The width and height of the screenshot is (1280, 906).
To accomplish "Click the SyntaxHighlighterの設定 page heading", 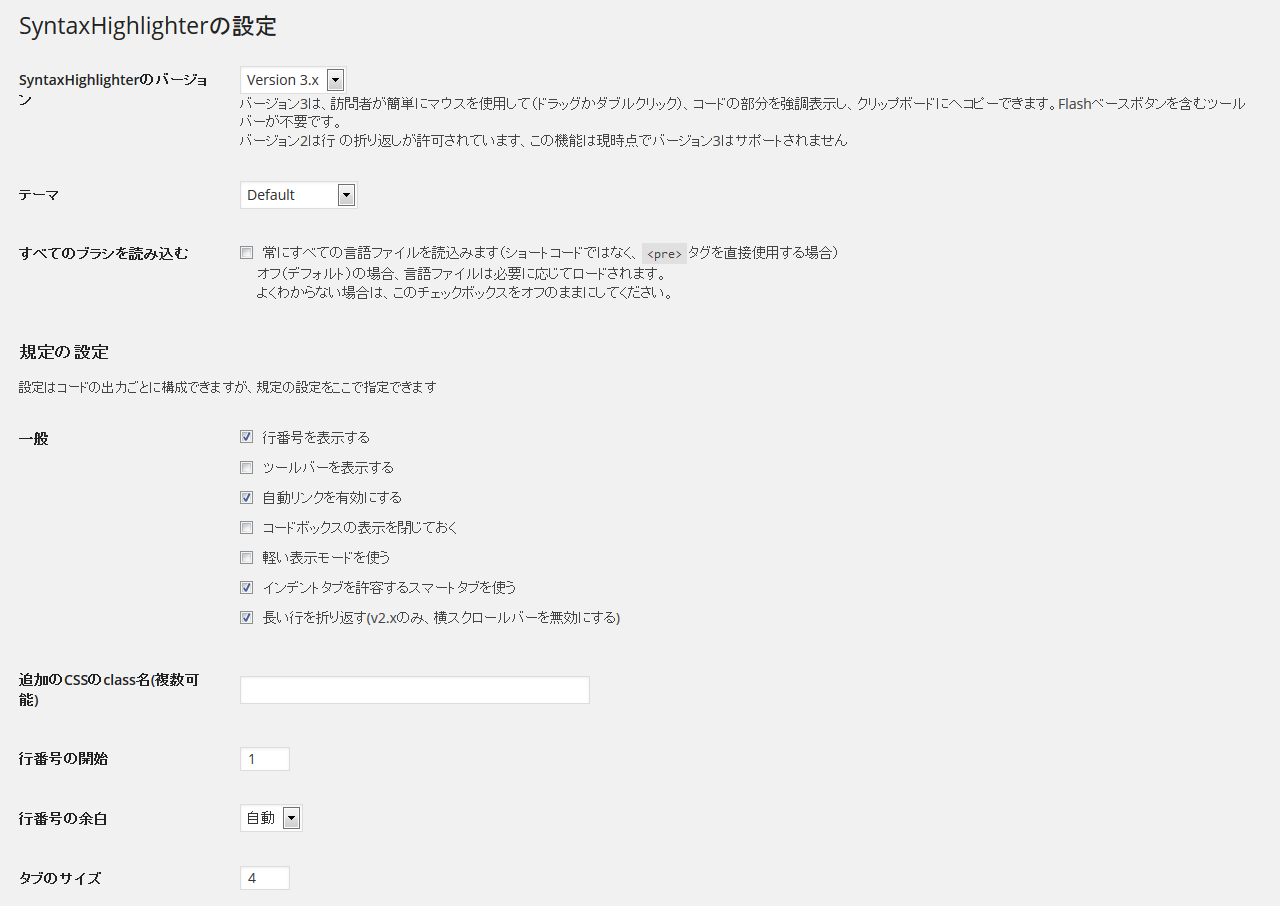I will [148, 27].
